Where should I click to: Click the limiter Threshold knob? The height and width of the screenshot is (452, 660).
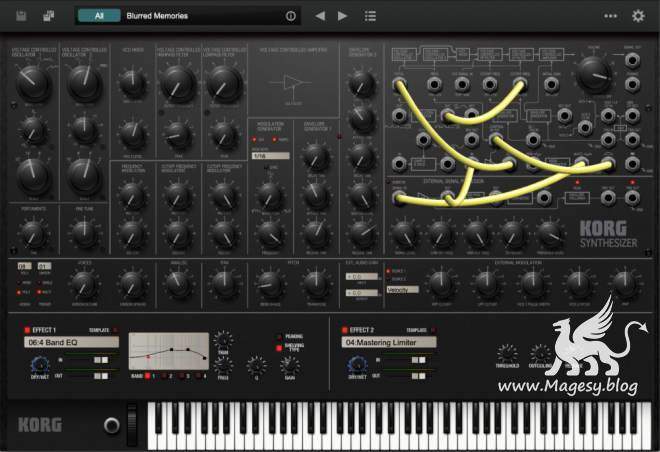click(507, 354)
